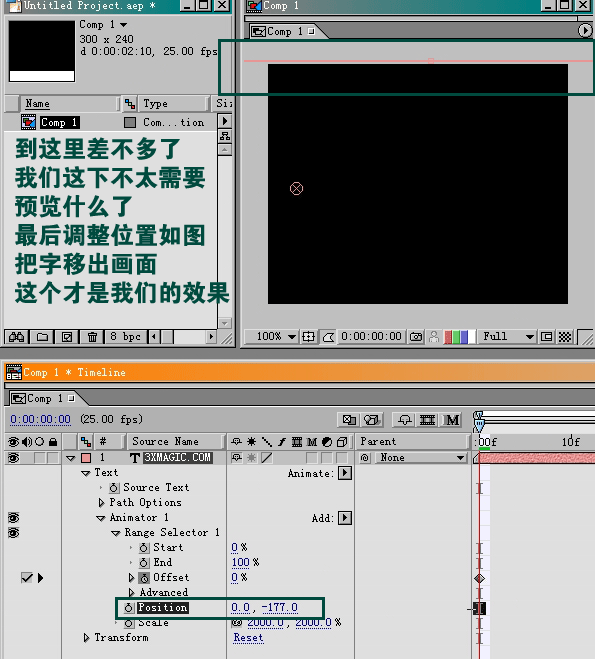The image size is (595, 659).
Task: Click the blue channel swatch
Action: pyautogui.click(x=464, y=337)
